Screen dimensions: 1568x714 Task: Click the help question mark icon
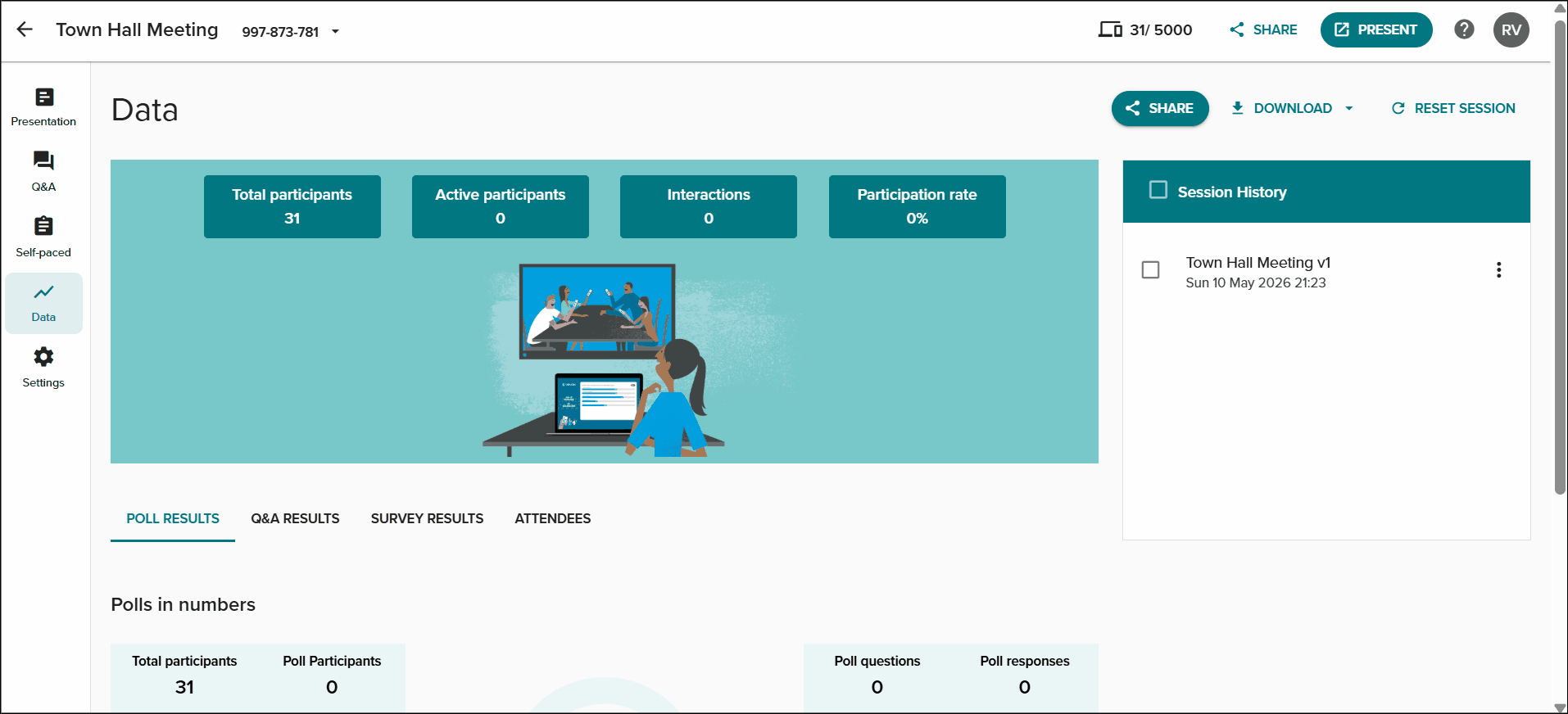click(x=1464, y=29)
